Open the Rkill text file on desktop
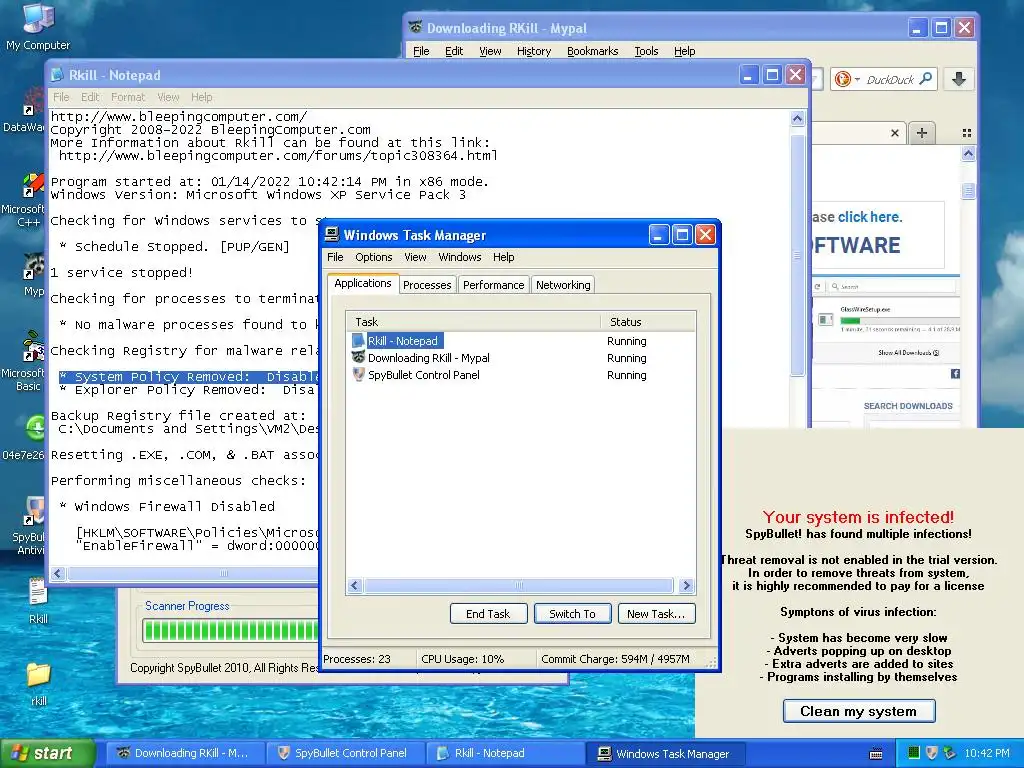Viewport: 1024px width, 768px height. 38,601
